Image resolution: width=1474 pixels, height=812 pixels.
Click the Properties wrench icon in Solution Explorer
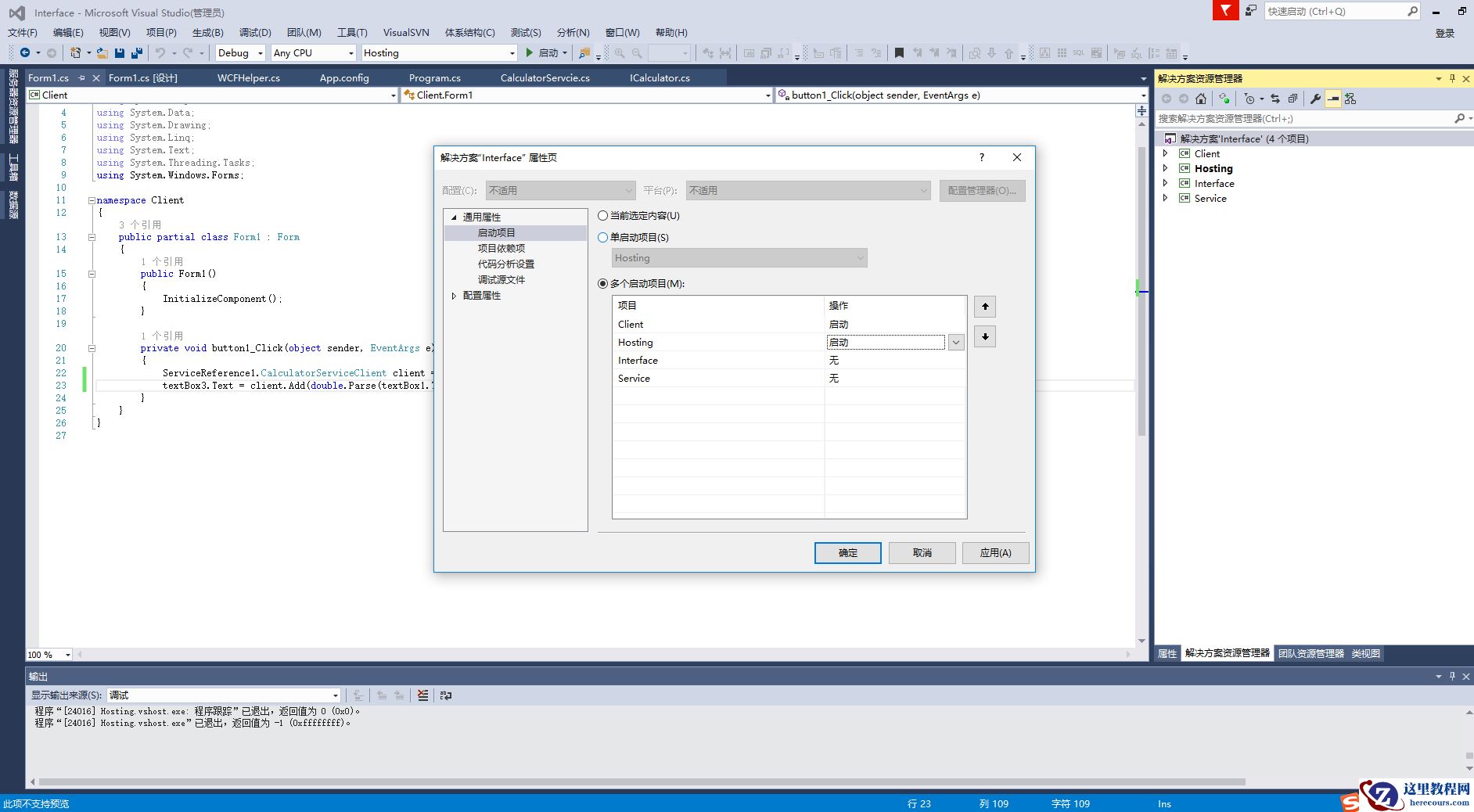coord(1315,99)
